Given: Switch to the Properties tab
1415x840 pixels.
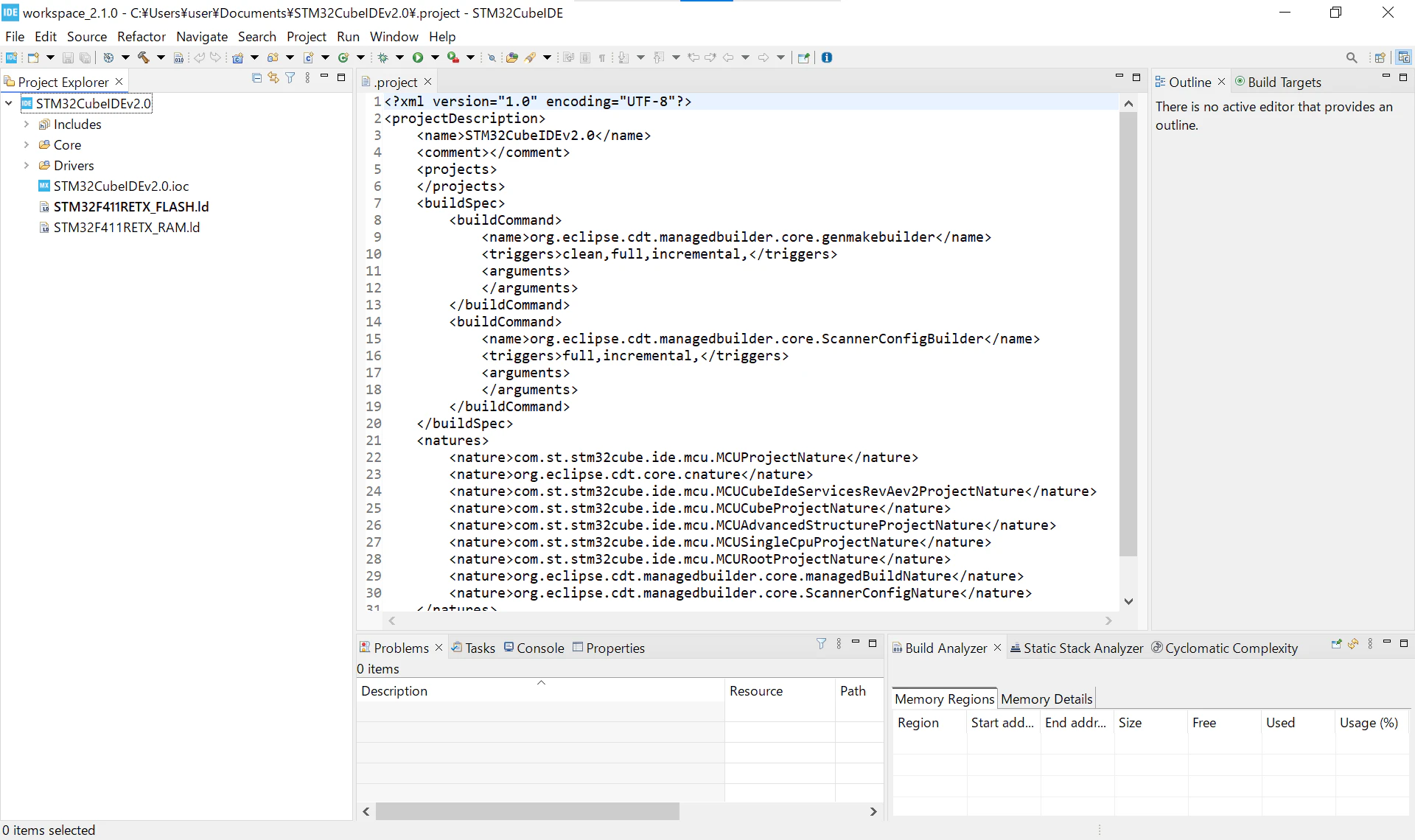Looking at the screenshot, I should tap(609, 648).
